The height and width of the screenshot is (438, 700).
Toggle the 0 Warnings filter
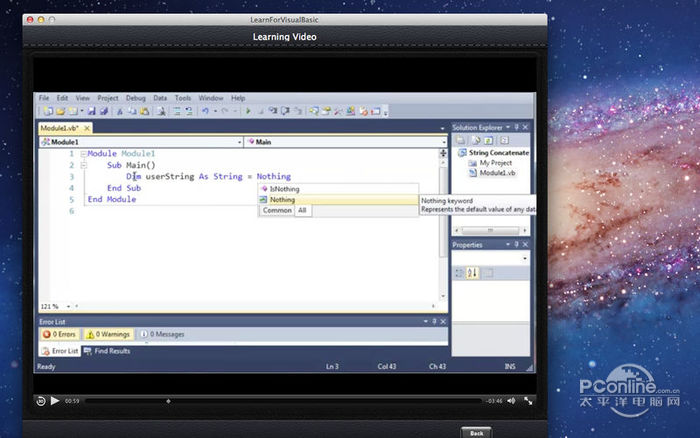pyautogui.click(x=106, y=334)
